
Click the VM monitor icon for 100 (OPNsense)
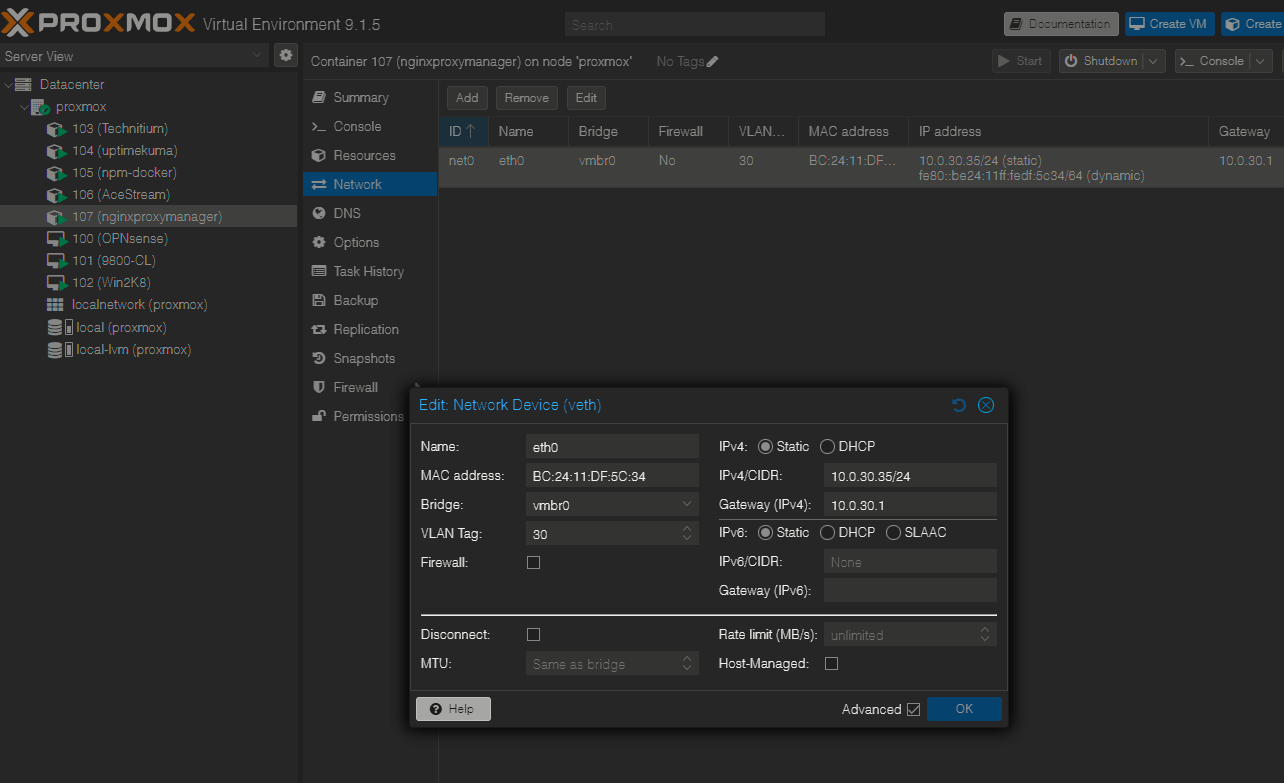(x=56, y=239)
